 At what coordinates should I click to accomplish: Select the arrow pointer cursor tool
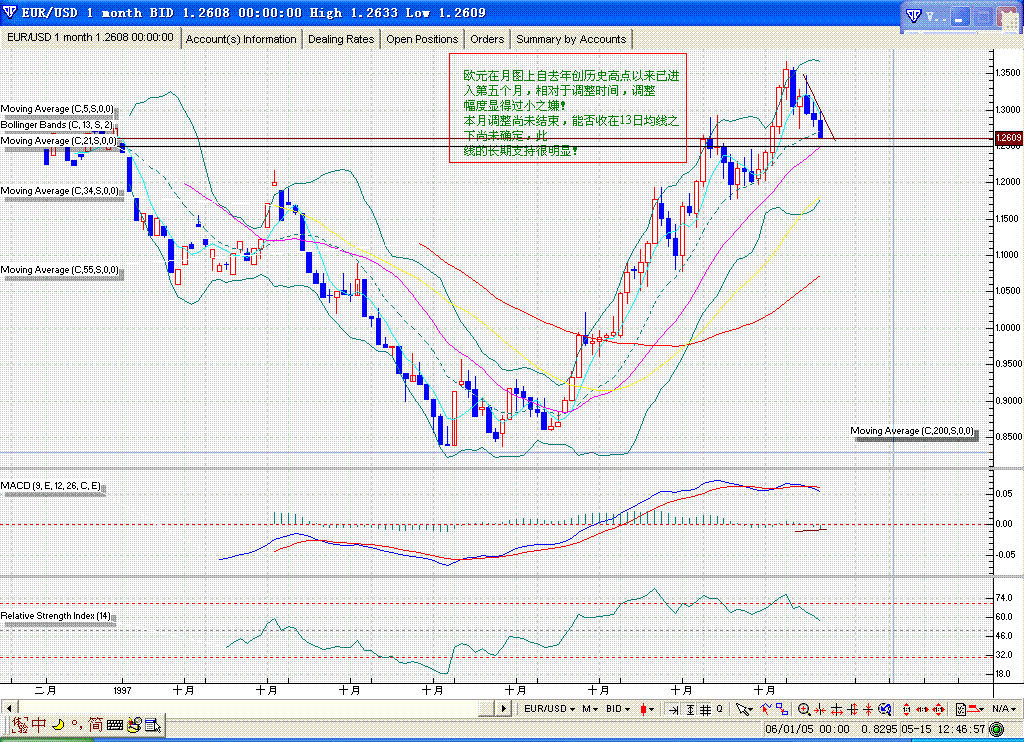743,709
